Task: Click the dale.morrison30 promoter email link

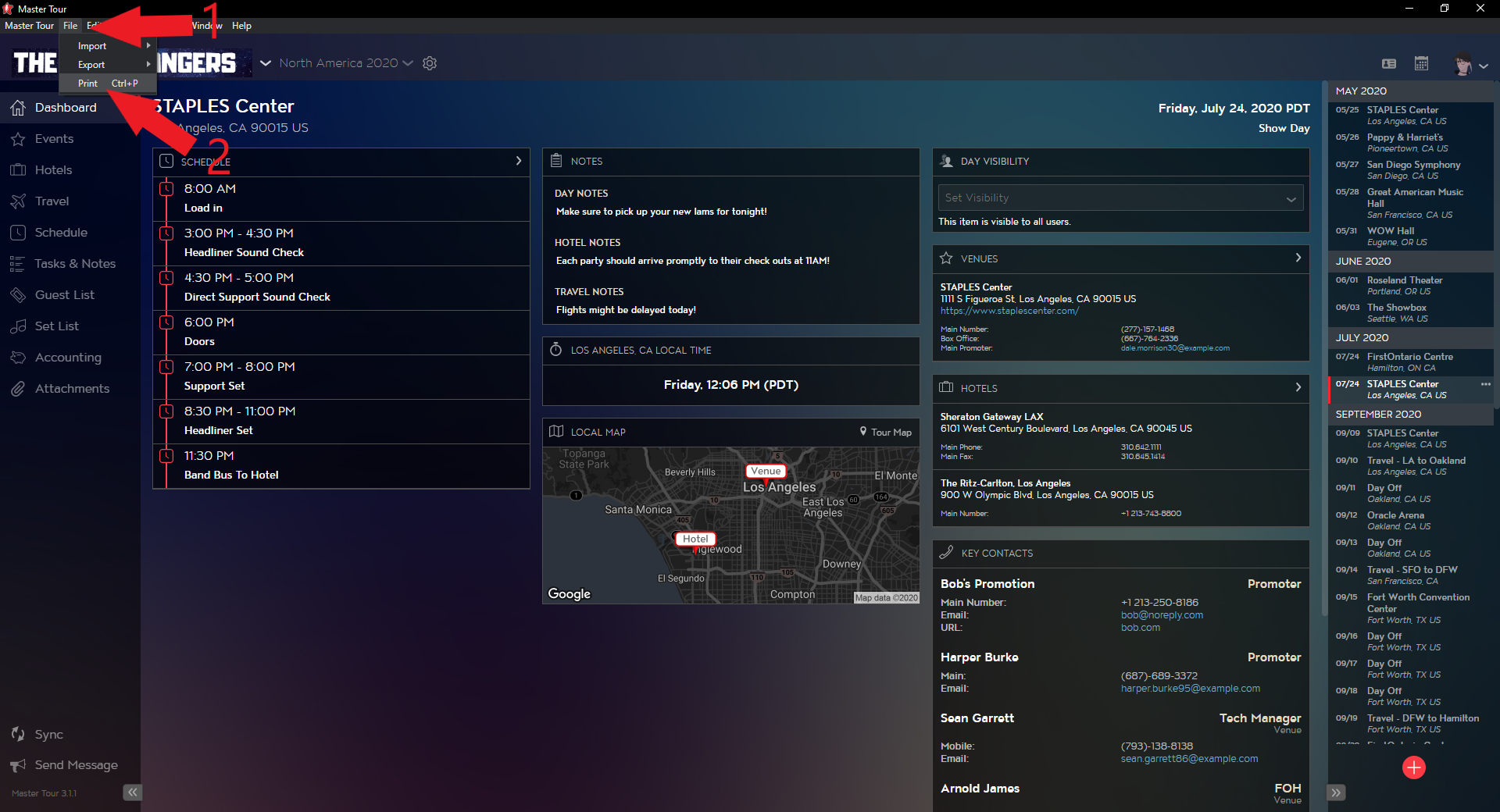Action: [x=1175, y=348]
